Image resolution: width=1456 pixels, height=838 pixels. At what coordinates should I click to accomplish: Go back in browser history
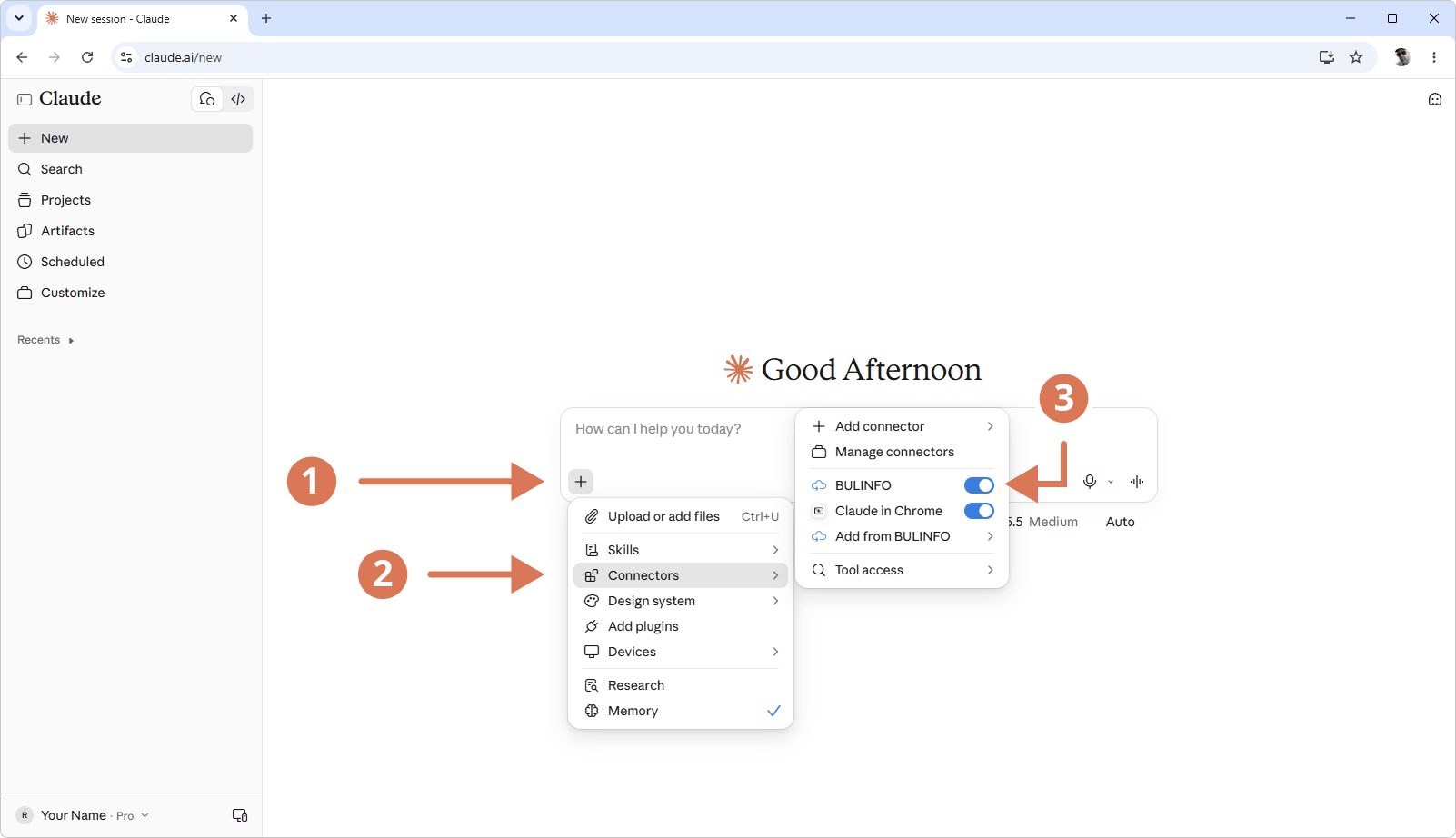click(x=22, y=57)
